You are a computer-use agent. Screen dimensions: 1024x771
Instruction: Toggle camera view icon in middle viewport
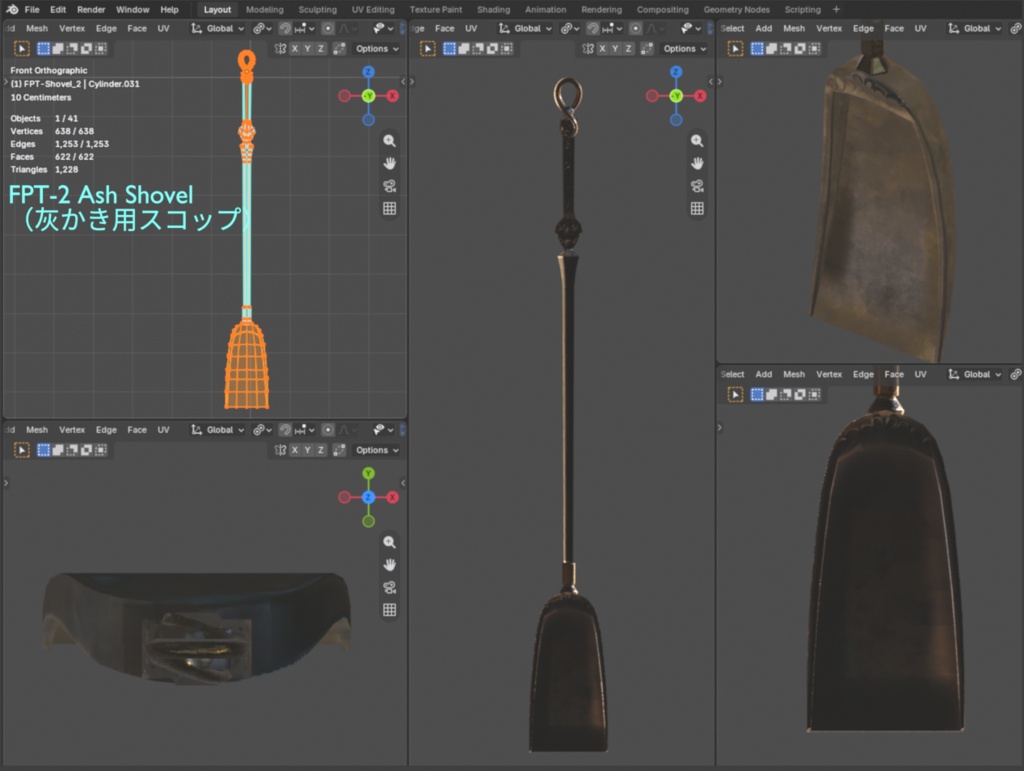click(697, 186)
